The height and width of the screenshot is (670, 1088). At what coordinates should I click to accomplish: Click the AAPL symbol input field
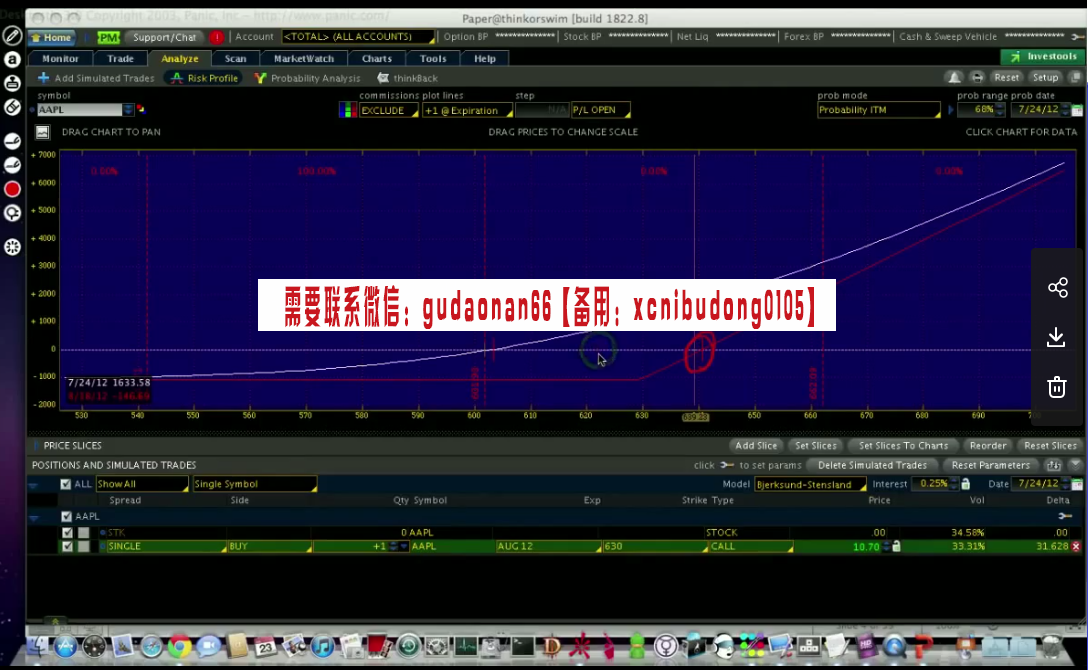(x=80, y=110)
